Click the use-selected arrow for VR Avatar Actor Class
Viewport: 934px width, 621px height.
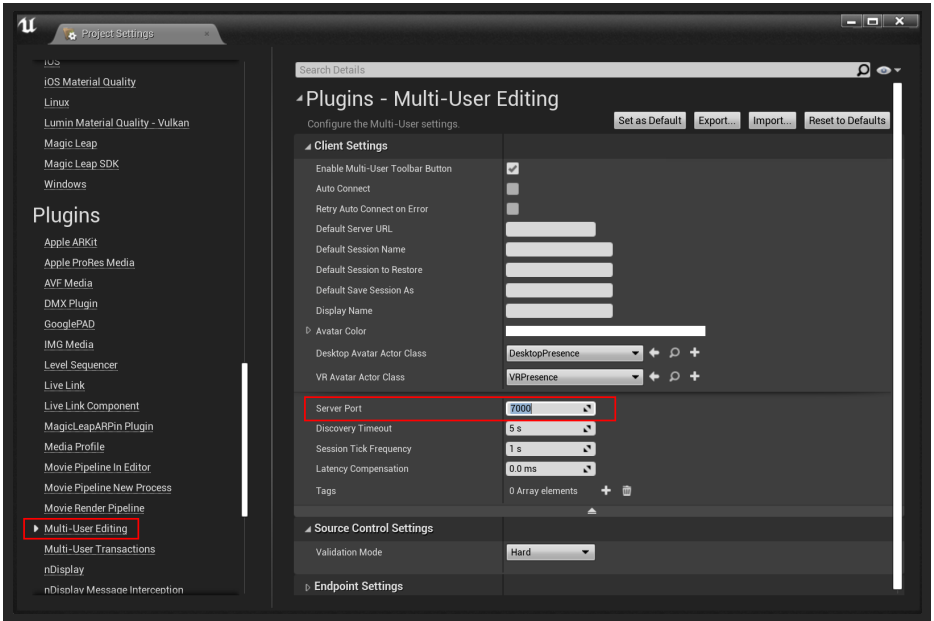coord(654,376)
